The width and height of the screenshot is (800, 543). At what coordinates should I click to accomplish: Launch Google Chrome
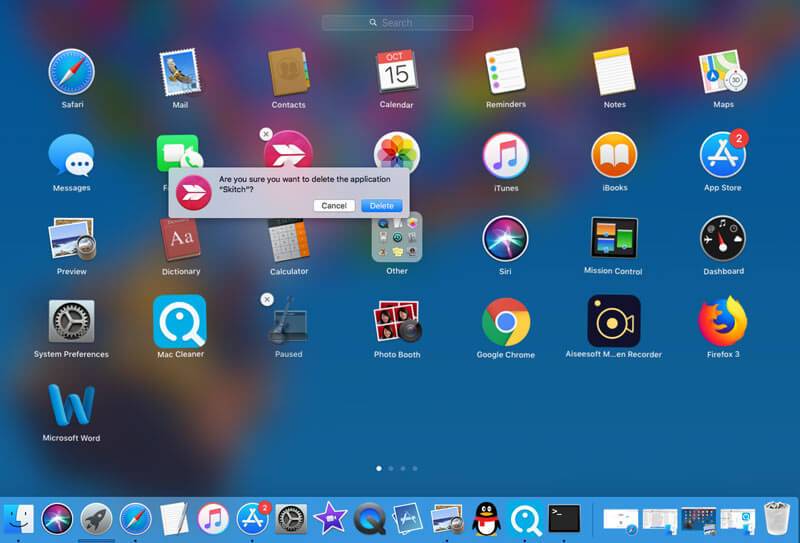505,321
